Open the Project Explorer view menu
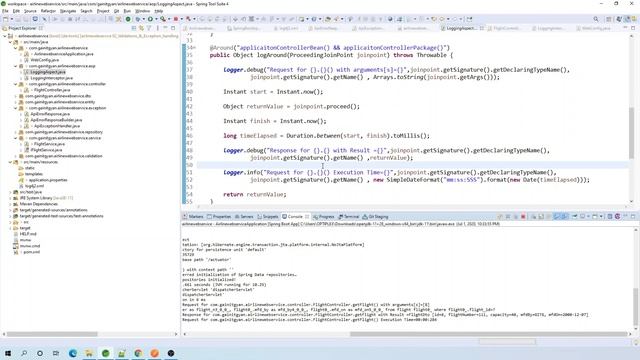This screenshot has width=640, height=360. (158, 28)
